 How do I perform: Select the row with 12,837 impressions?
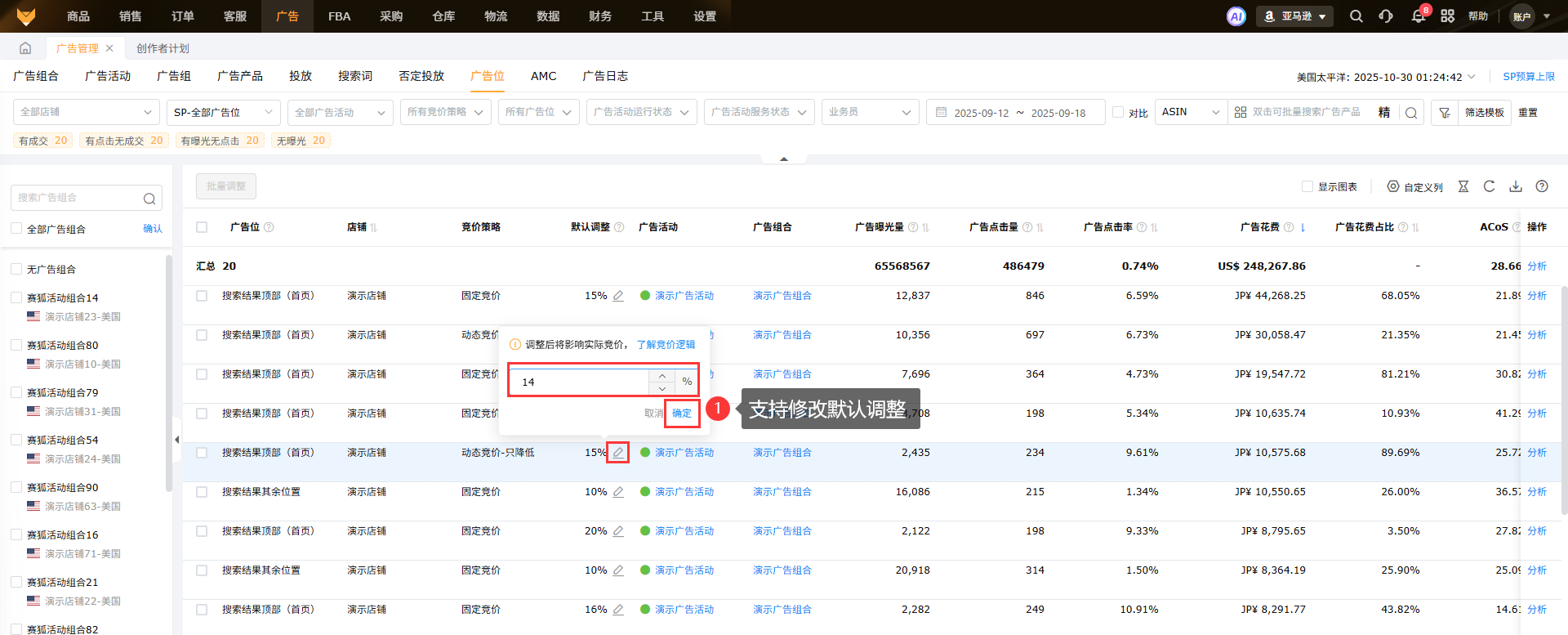point(202,296)
